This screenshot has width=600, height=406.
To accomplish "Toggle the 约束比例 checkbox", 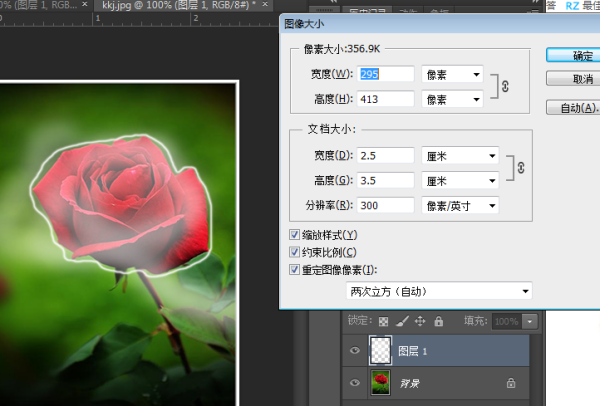I will [x=294, y=252].
